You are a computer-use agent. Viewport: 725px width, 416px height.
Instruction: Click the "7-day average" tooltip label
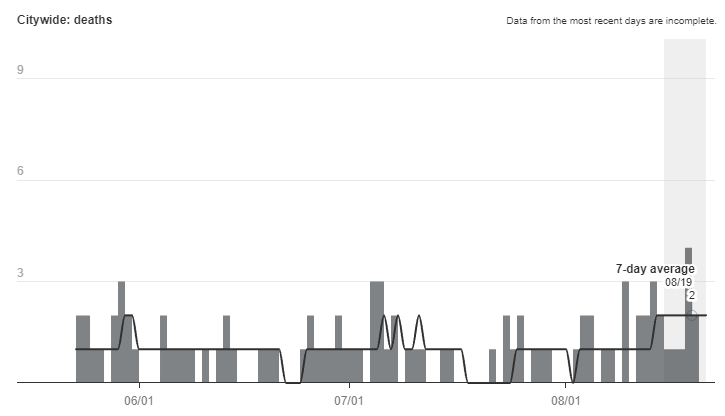654,269
